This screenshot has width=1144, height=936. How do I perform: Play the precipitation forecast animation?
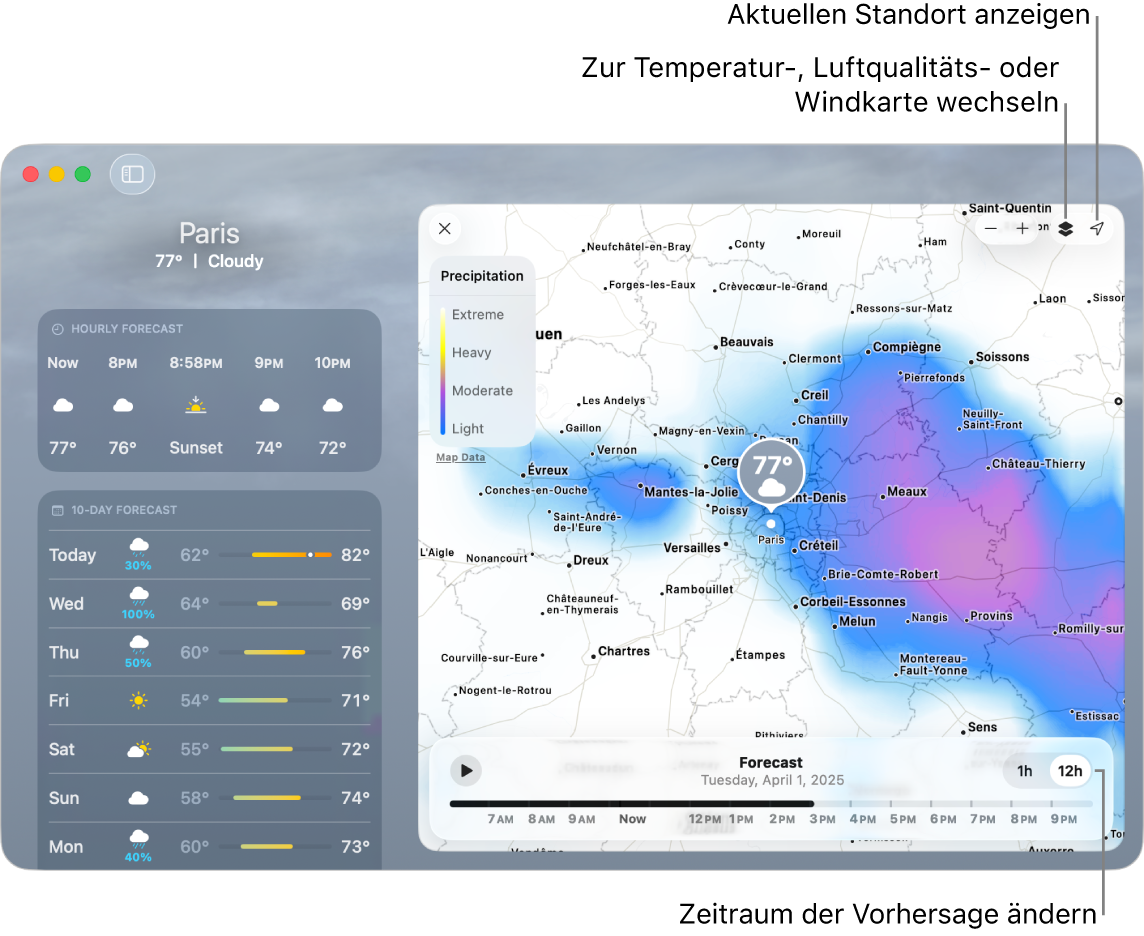pos(465,770)
